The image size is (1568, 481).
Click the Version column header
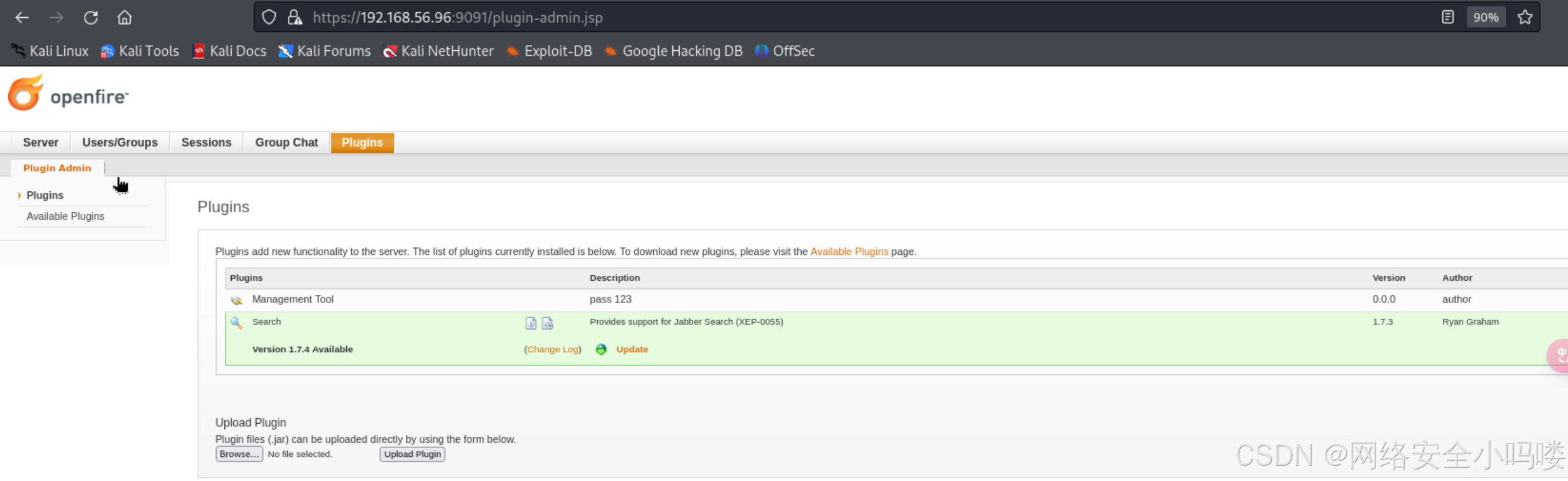click(1389, 278)
